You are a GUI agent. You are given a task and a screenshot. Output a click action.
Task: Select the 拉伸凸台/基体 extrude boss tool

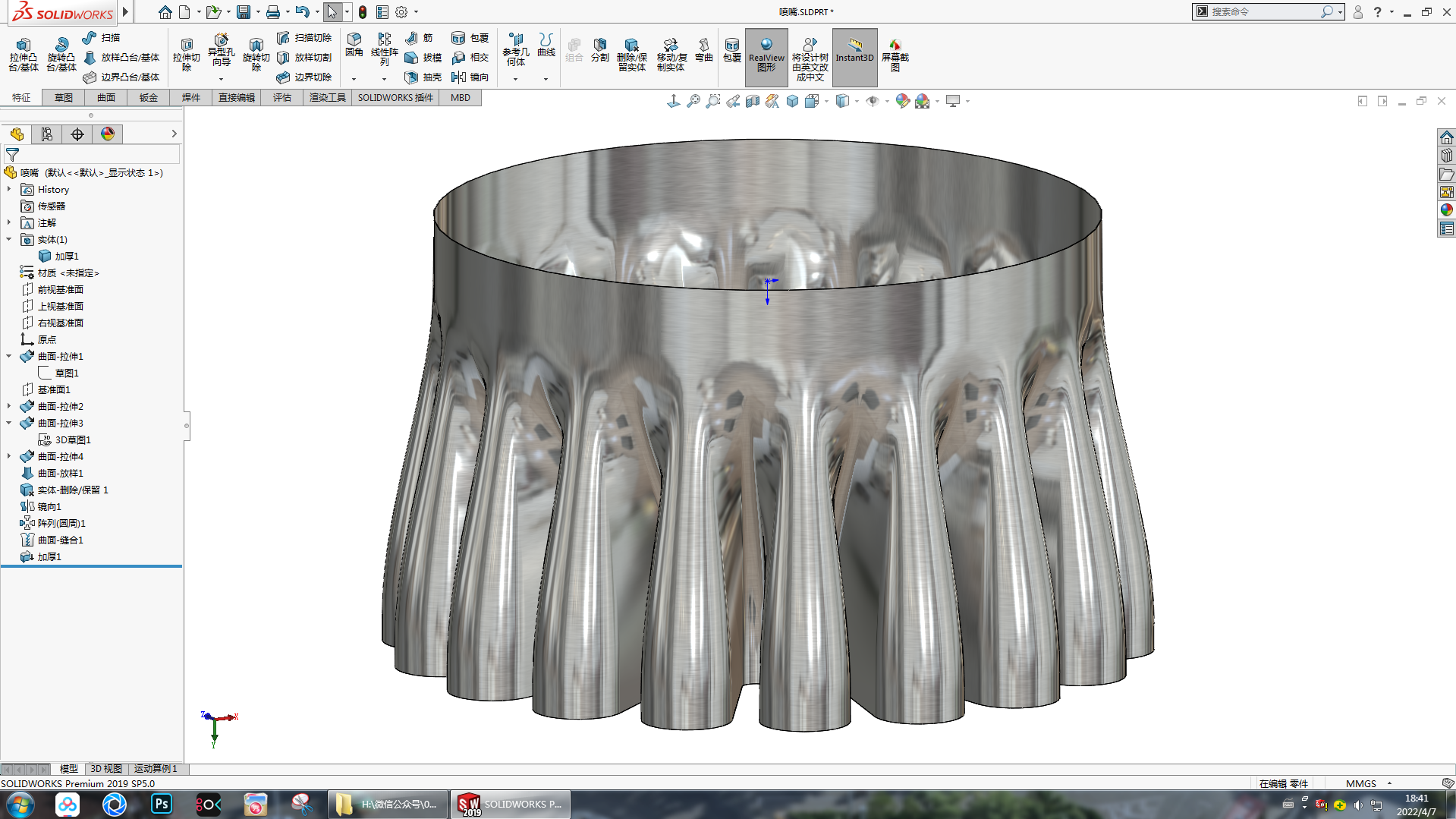pyautogui.click(x=24, y=55)
